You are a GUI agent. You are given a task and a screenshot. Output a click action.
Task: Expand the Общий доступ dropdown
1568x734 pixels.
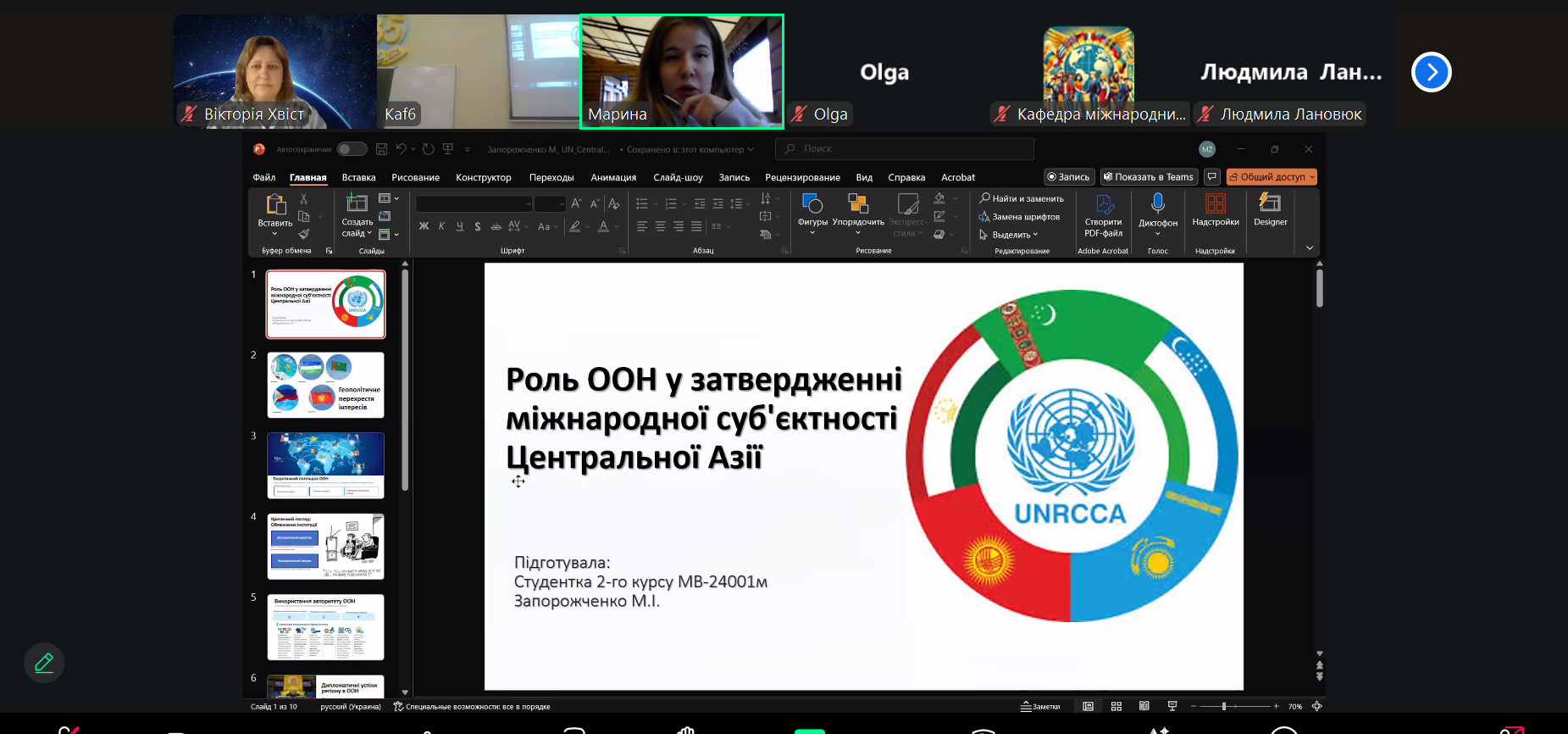tap(1312, 177)
